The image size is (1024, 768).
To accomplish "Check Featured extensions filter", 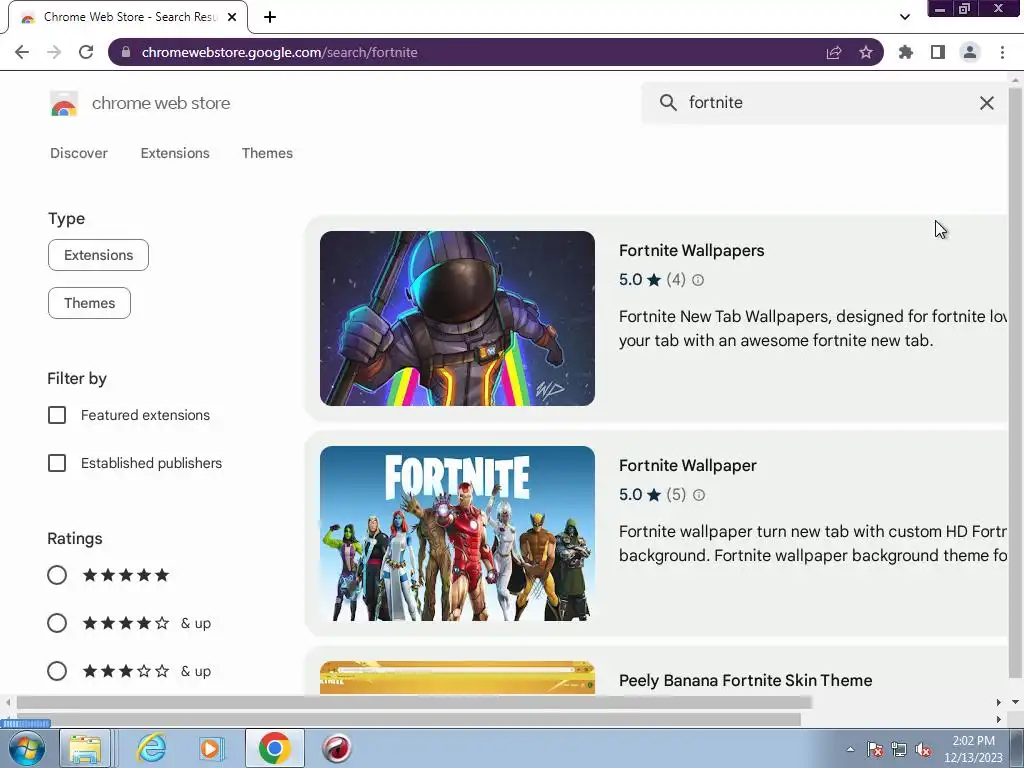I will point(57,415).
